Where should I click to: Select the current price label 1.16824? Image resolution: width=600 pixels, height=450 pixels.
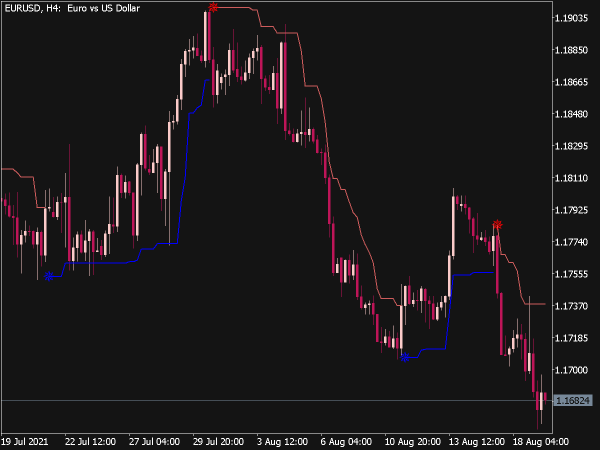(572, 401)
